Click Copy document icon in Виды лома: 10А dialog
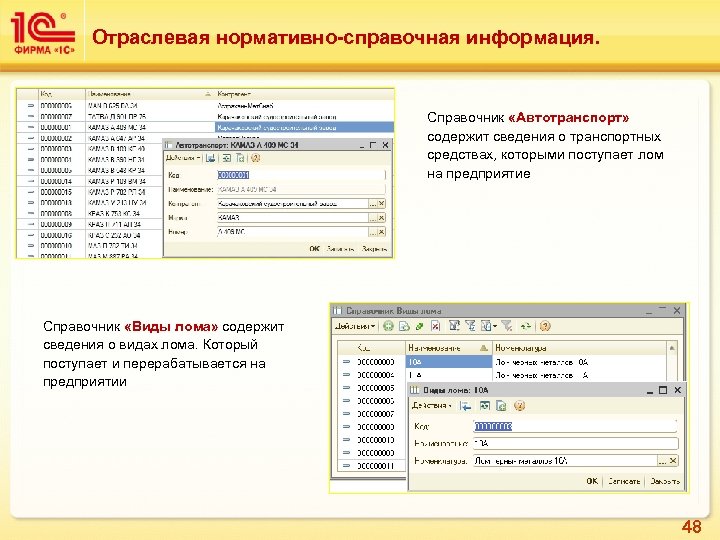 (501, 406)
